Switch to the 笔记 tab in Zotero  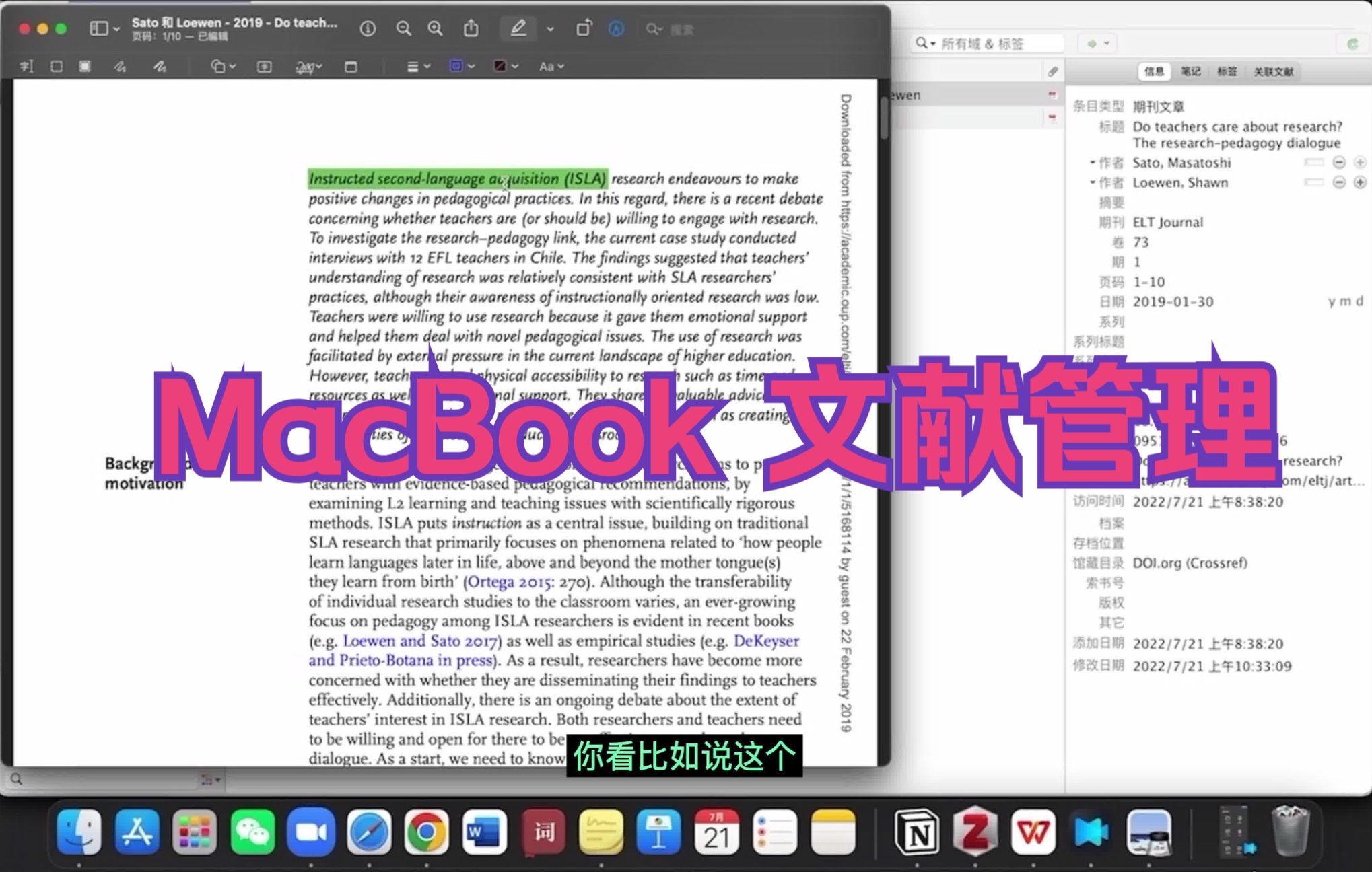point(1190,71)
